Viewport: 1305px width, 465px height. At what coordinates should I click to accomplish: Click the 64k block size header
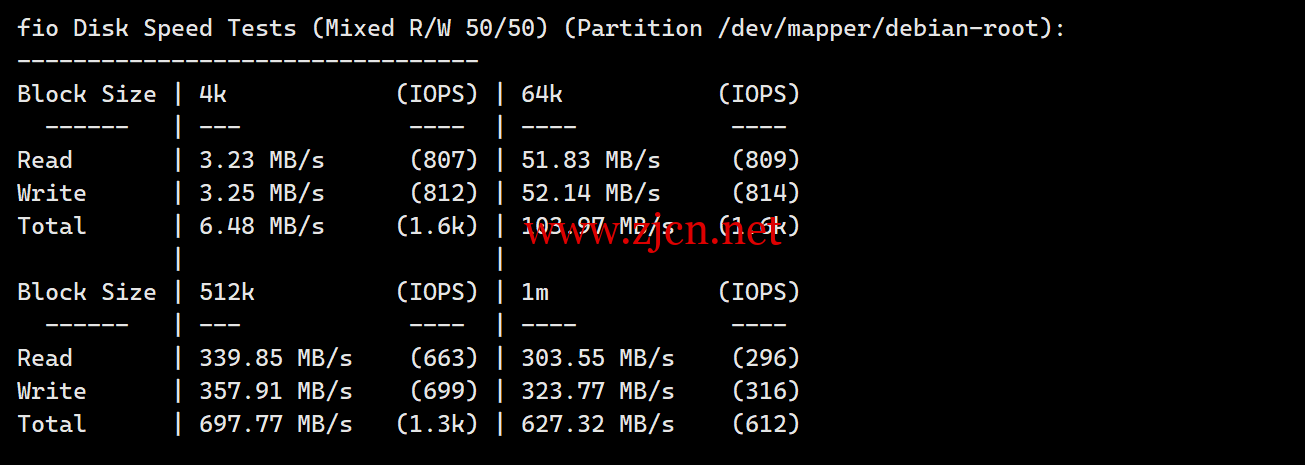tap(542, 94)
